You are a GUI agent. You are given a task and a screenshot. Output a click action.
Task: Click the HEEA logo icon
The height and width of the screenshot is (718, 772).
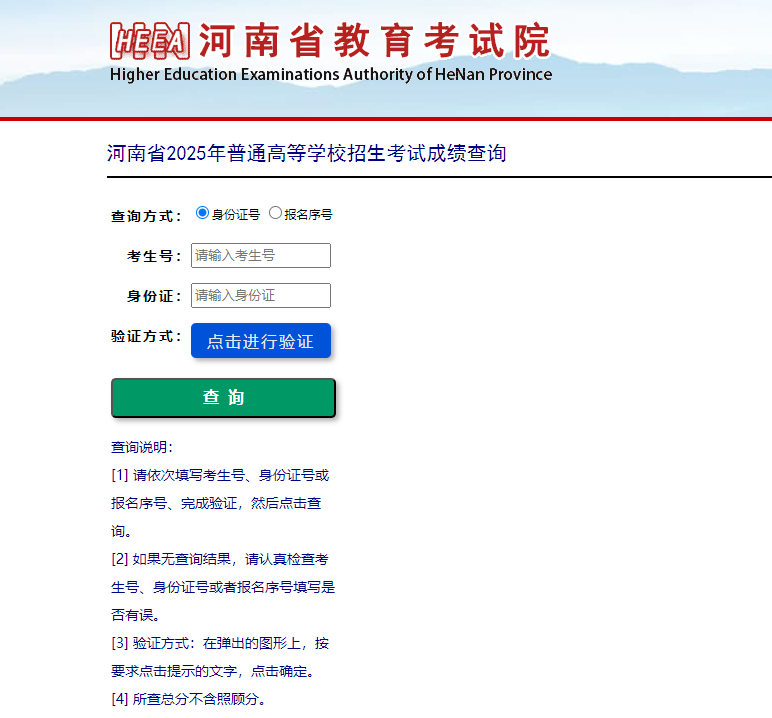tap(150, 41)
